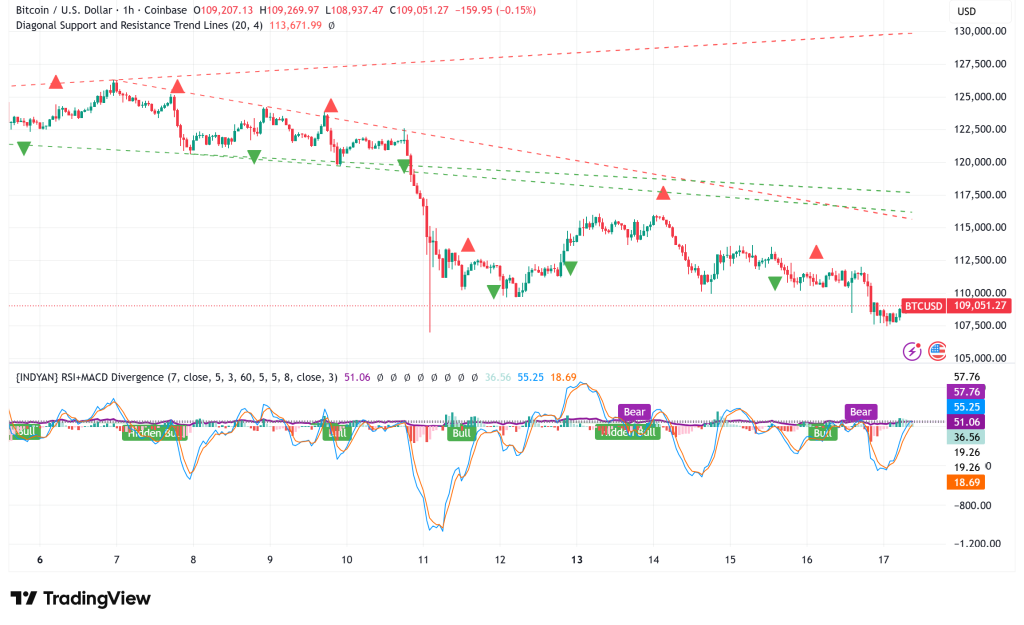Click the TradingView logo
This screenshot has width=1024, height=625.
pos(80,598)
